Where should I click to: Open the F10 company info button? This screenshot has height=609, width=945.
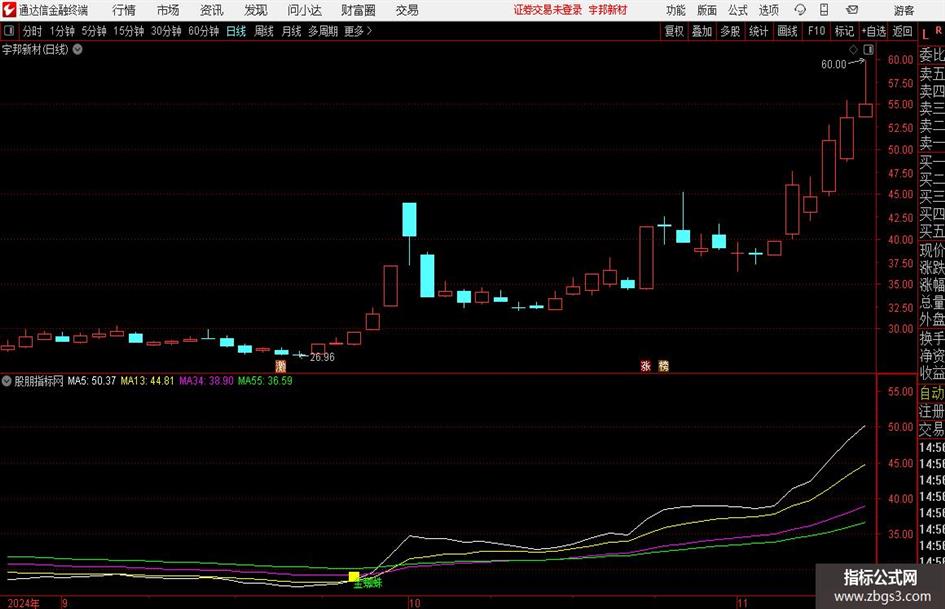(817, 31)
